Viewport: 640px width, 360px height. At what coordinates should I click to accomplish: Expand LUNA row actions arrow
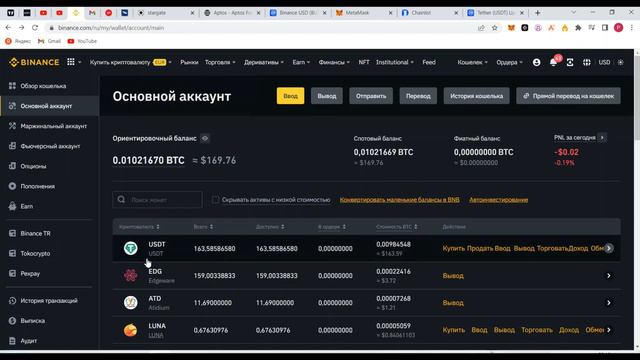click(x=609, y=330)
